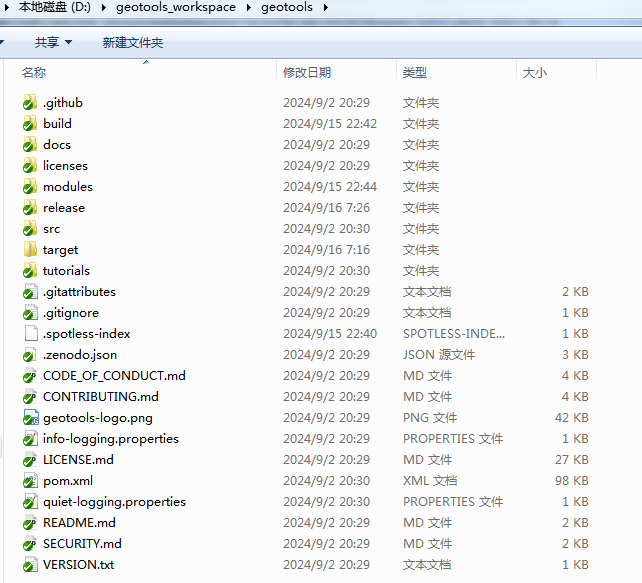Expand arrow after geotools_workspace breadcrumb
Viewport: 642px width, 583px height.
point(249,7)
